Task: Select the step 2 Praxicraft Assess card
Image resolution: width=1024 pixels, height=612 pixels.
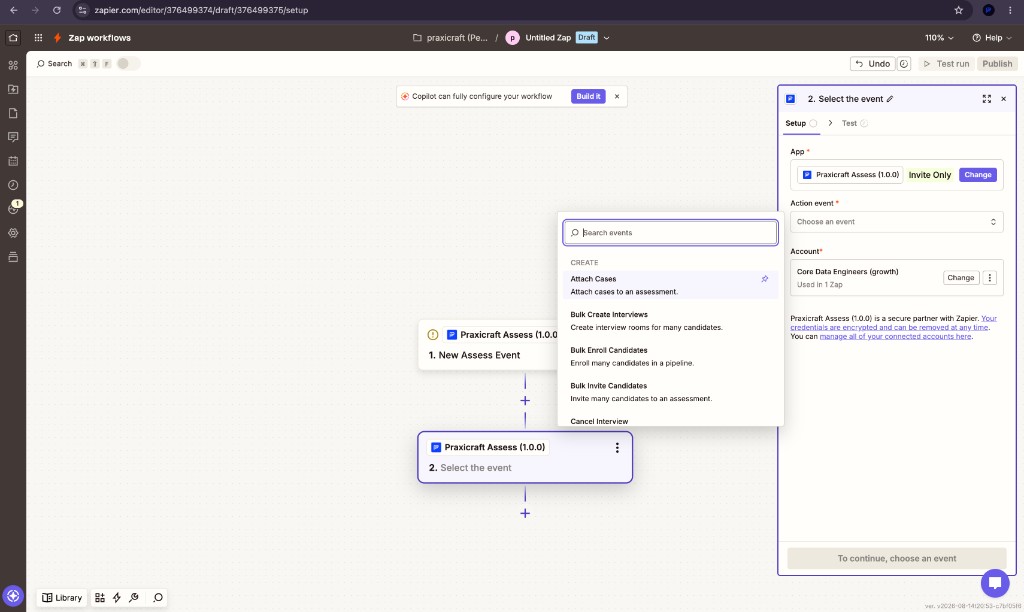Action: tap(525, 457)
